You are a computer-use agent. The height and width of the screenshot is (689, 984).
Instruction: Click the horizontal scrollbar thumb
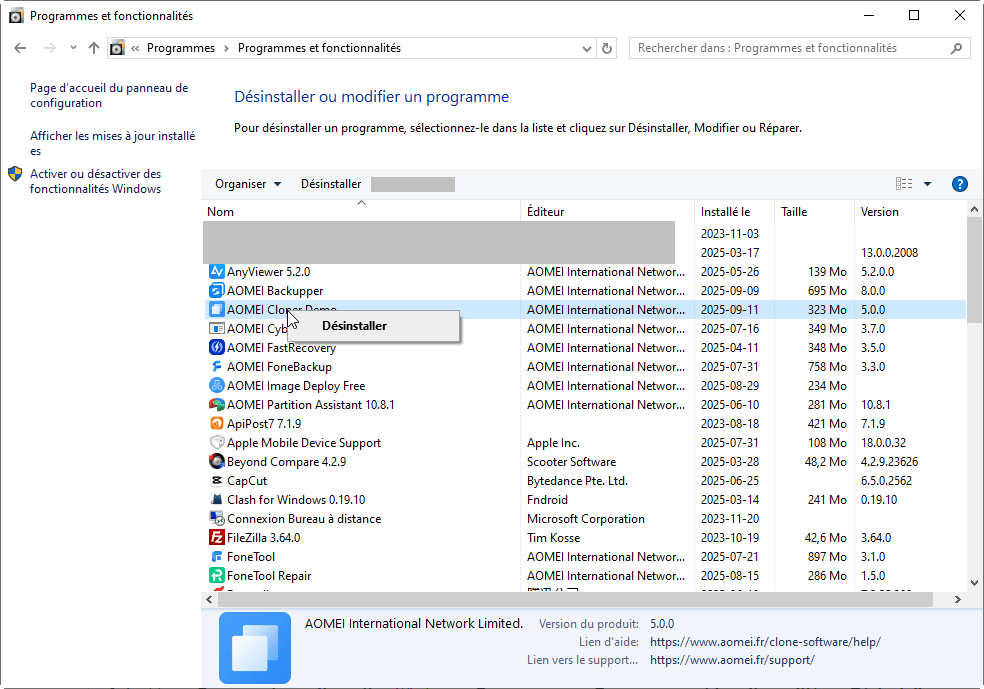(575, 600)
